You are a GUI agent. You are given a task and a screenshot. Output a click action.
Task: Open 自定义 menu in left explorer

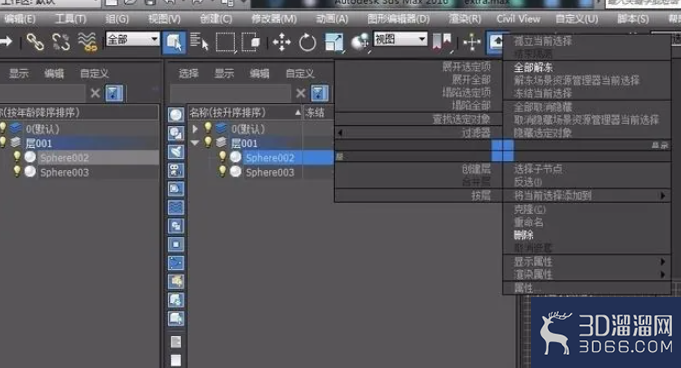point(94,73)
